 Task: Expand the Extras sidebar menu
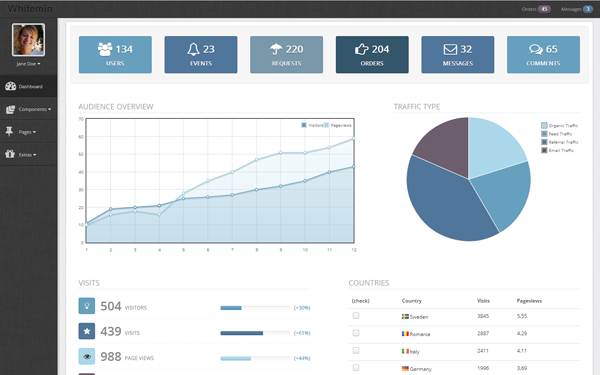coord(29,155)
